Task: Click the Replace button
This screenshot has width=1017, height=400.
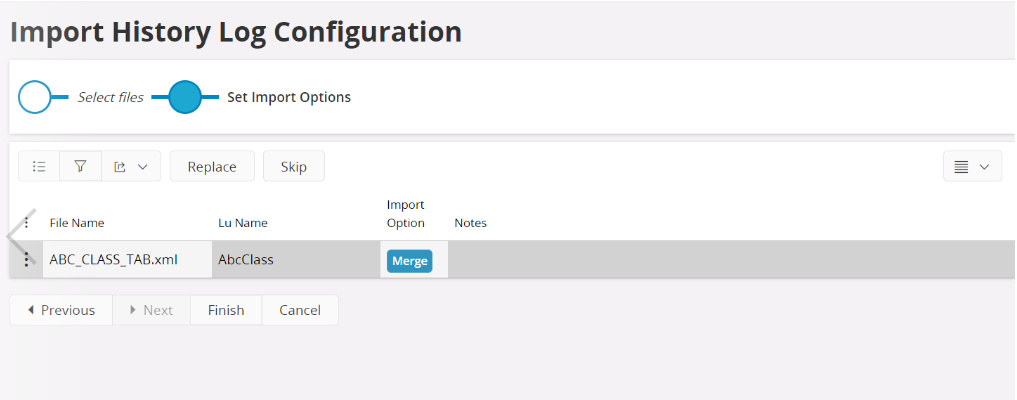Action: (212, 167)
